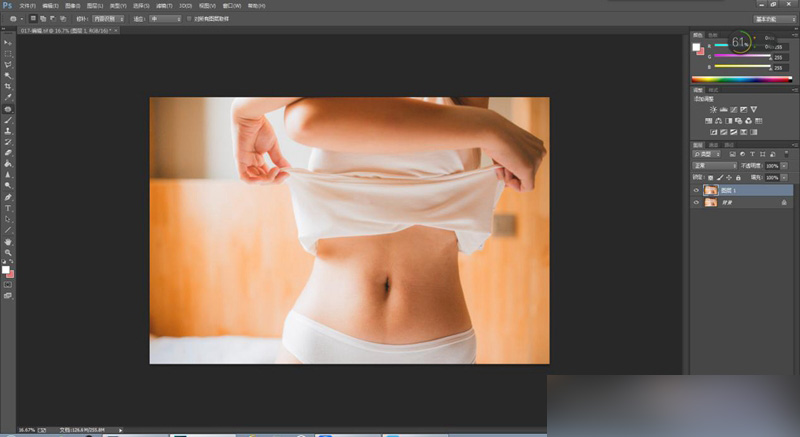This screenshot has width=800, height=437.
Task: Click the color spectrum ramp bar
Action: (x=741, y=80)
